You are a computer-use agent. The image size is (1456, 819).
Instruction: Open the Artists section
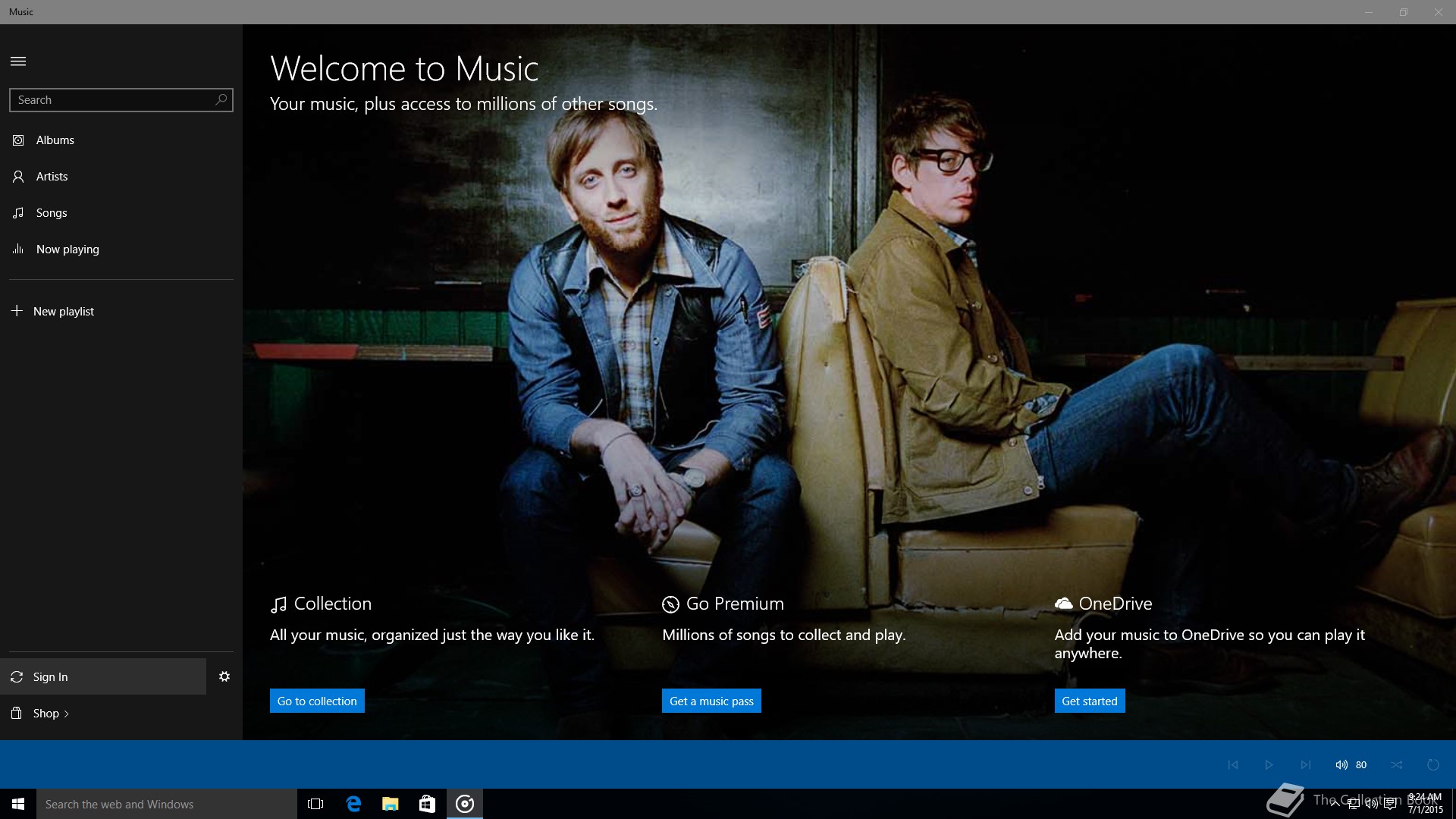pyautogui.click(x=121, y=177)
